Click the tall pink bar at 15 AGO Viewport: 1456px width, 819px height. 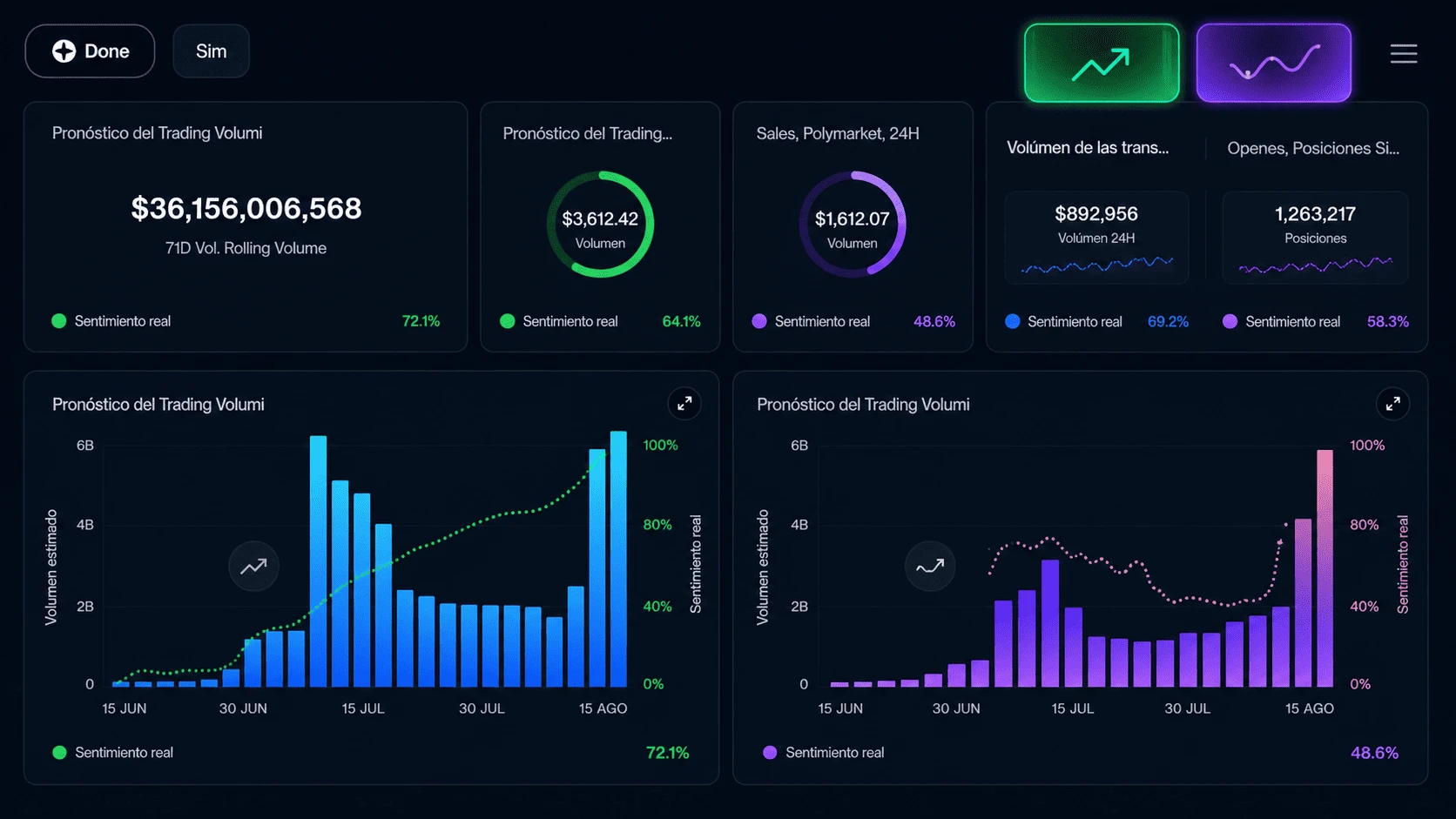pos(1325,568)
